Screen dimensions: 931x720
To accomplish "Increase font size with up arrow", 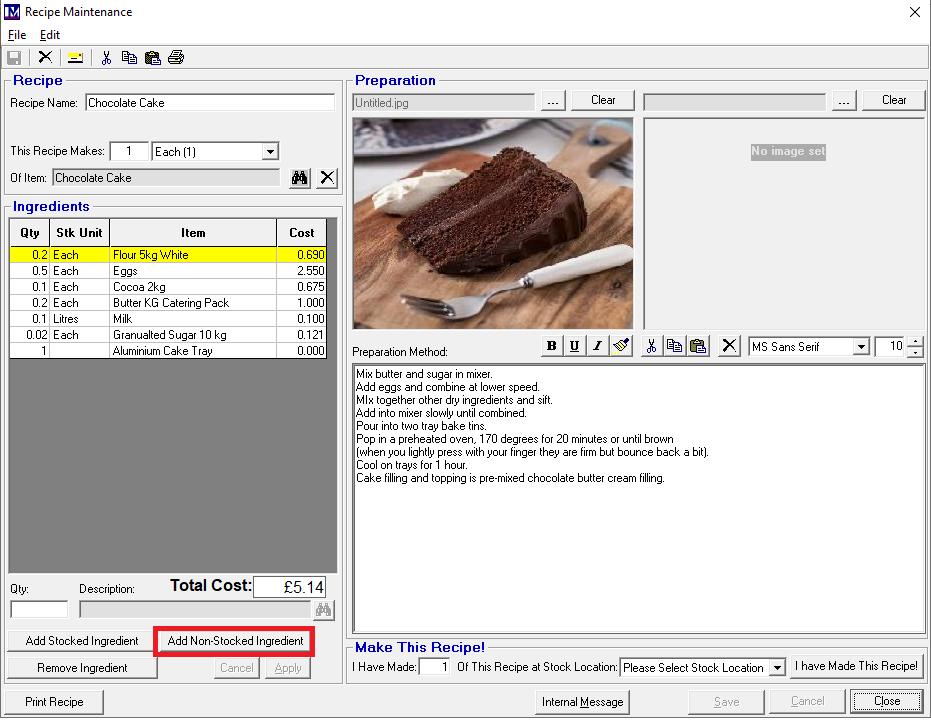I will [x=915, y=342].
